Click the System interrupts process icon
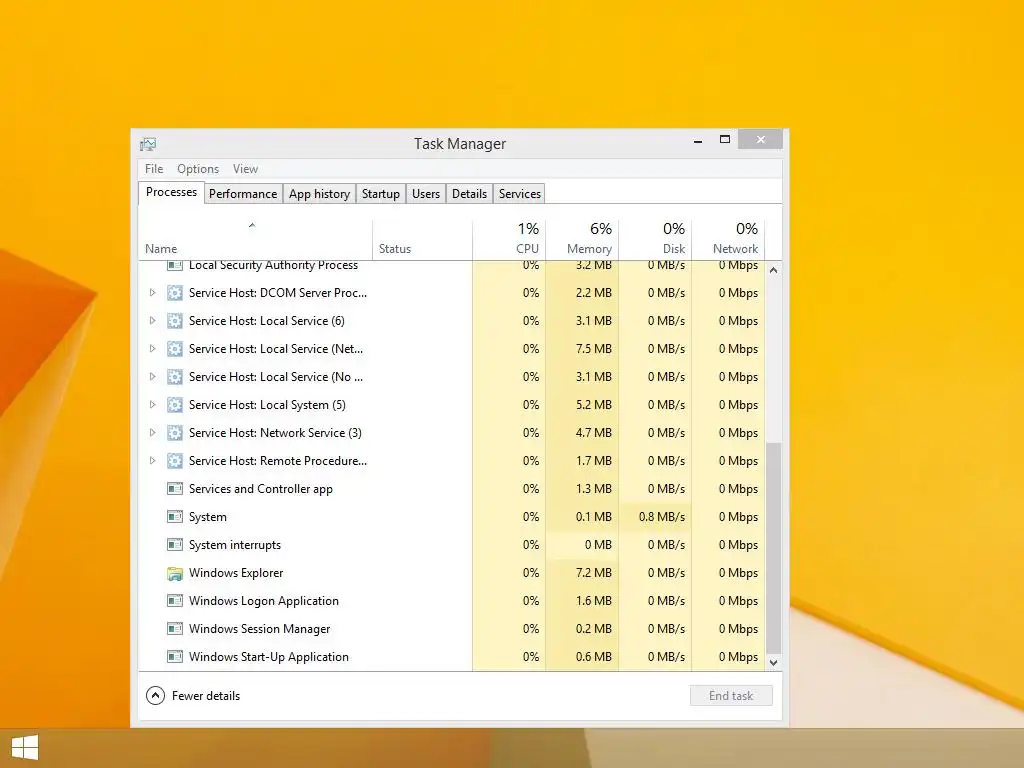This screenshot has height=768, width=1024. point(174,545)
